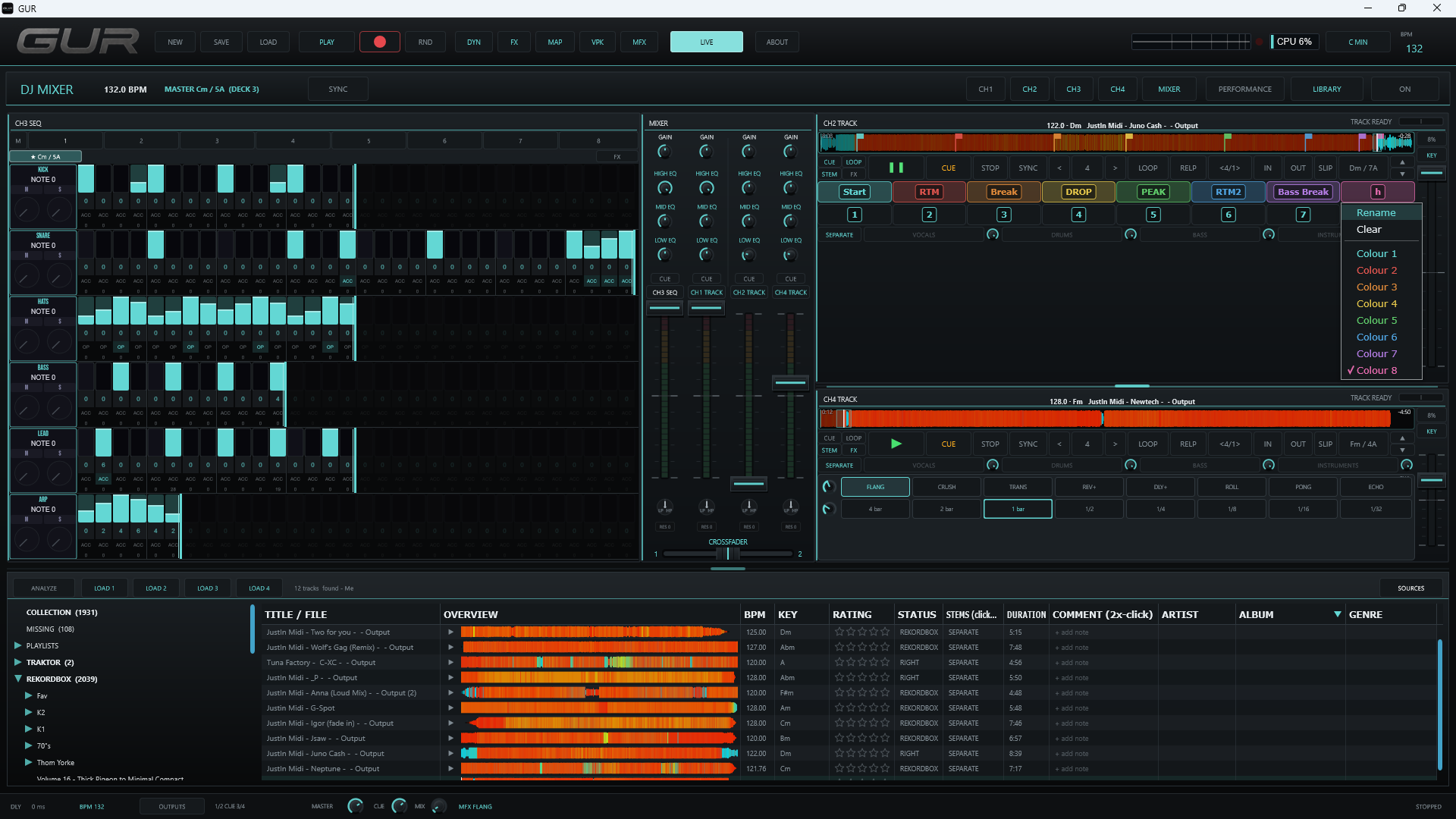Expand the 70's folder
1456x819 pixels.
(28, 745)
